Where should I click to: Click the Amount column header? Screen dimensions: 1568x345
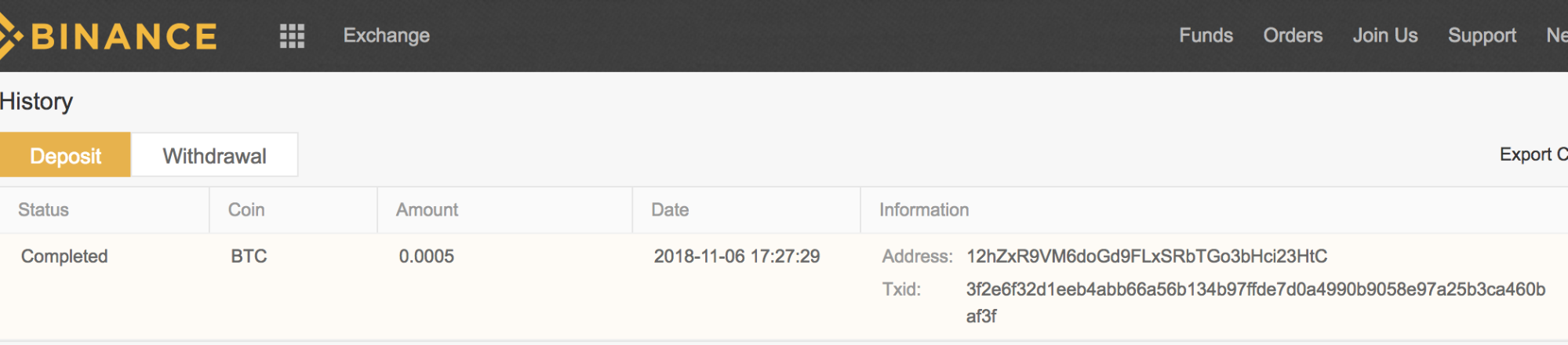pyautogui.click(x=427, y=209)
